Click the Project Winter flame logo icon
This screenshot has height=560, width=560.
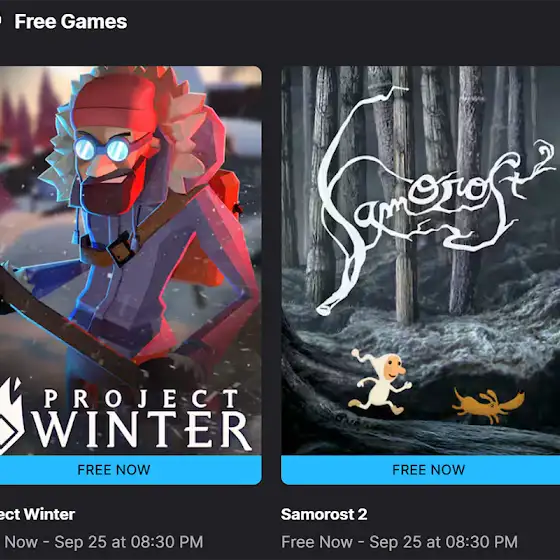(x=11, y=415)
